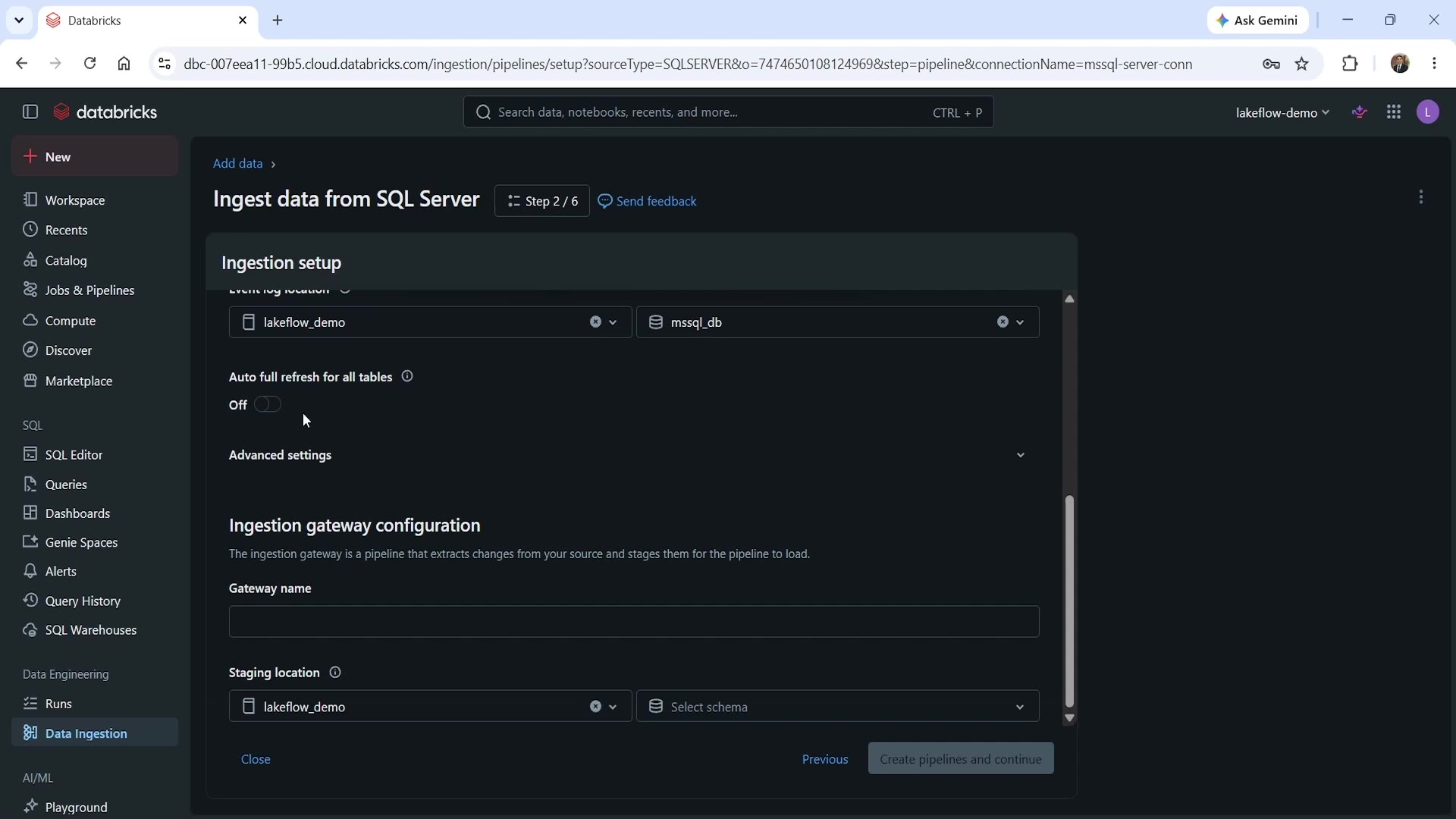1456x819 pixels.
Task: Go back in browser history
Action: click(x=21, y=64)
